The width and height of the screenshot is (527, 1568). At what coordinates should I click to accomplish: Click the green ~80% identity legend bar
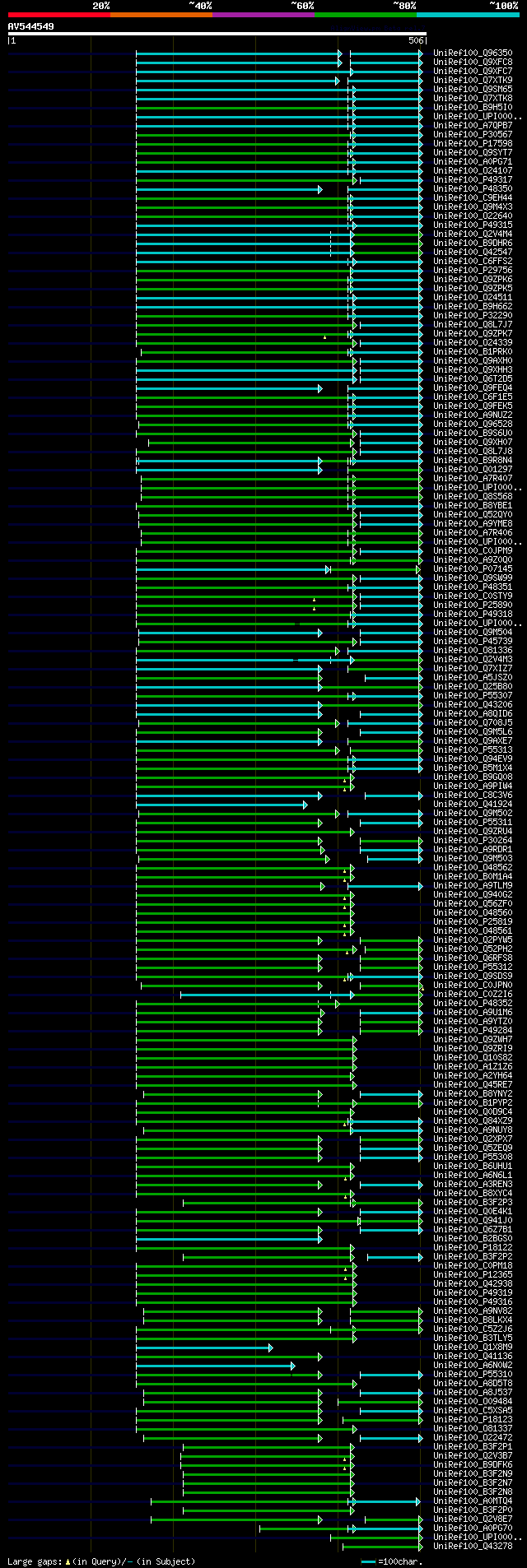tap(366, 15)
